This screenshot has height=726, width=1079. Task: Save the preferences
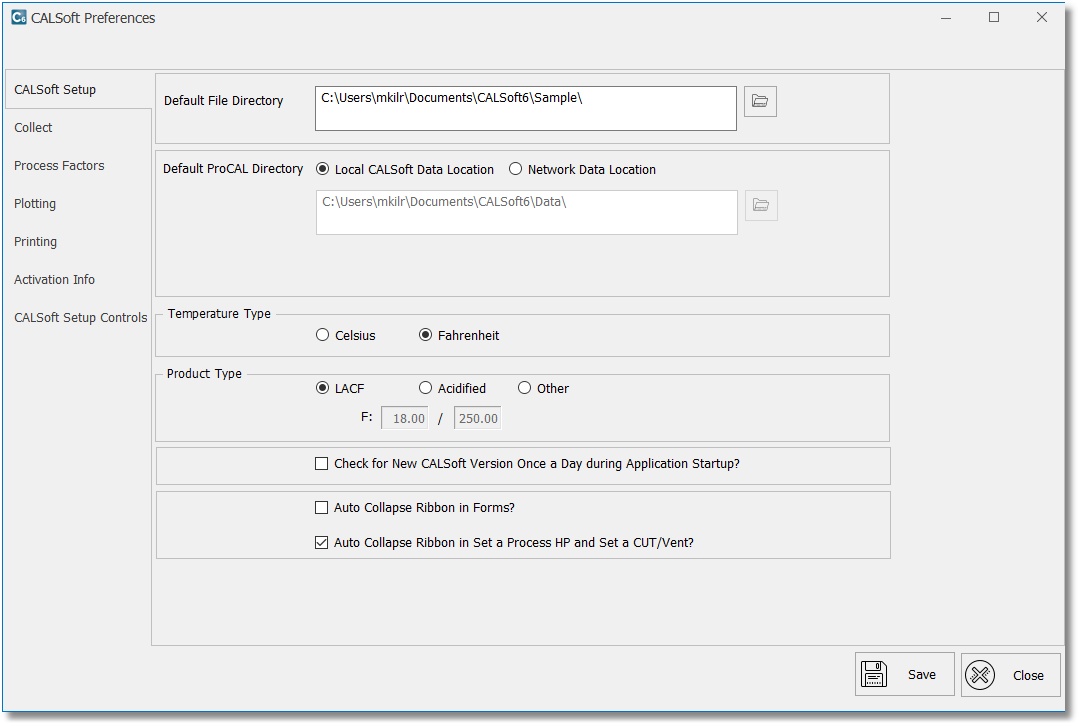(904, 674)
